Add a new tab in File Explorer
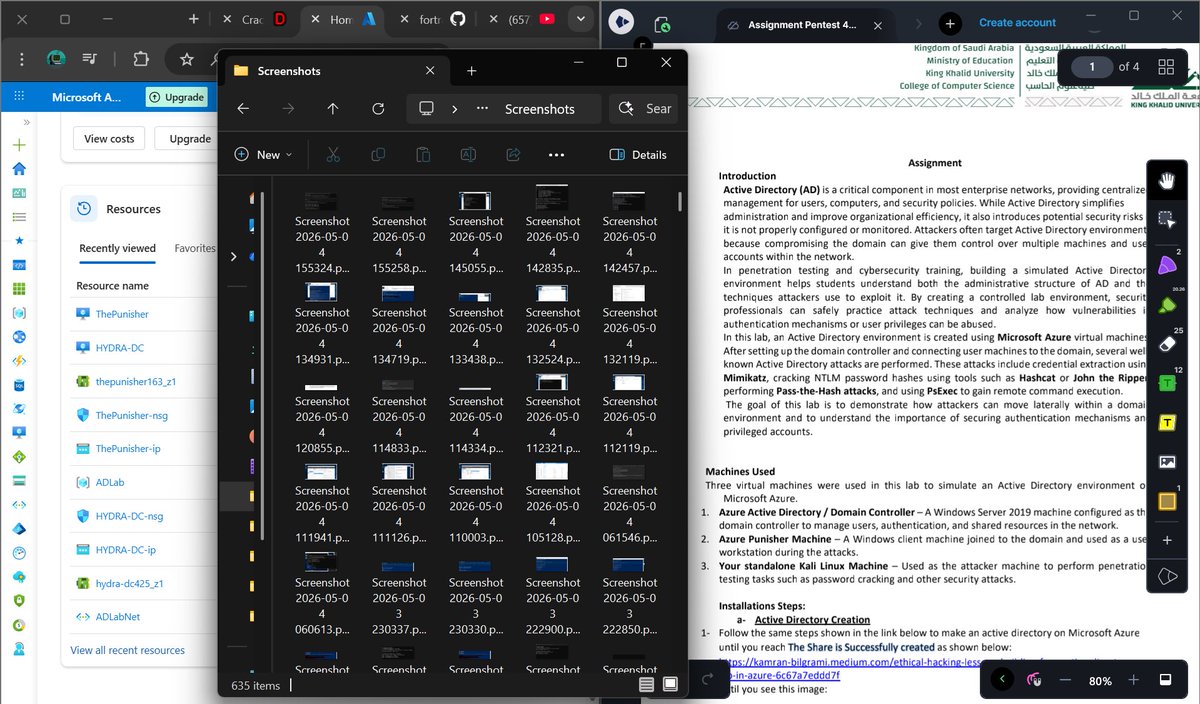Image resolution: width=1200 pixels, height=704 pixels. point(471,71)
